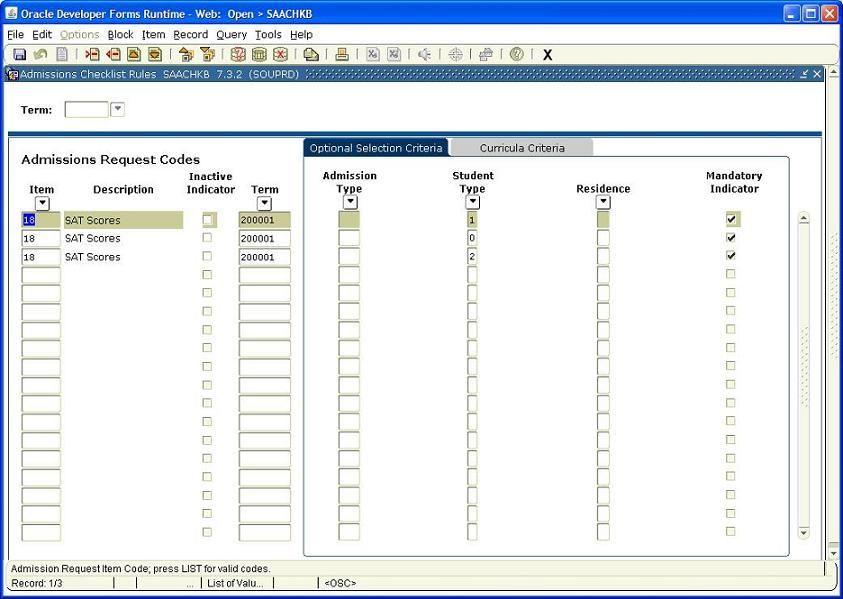Click the '<OSC>' status bar indicator
The height and width of the screenshot is (599, 843).
[x=340, y=583]
